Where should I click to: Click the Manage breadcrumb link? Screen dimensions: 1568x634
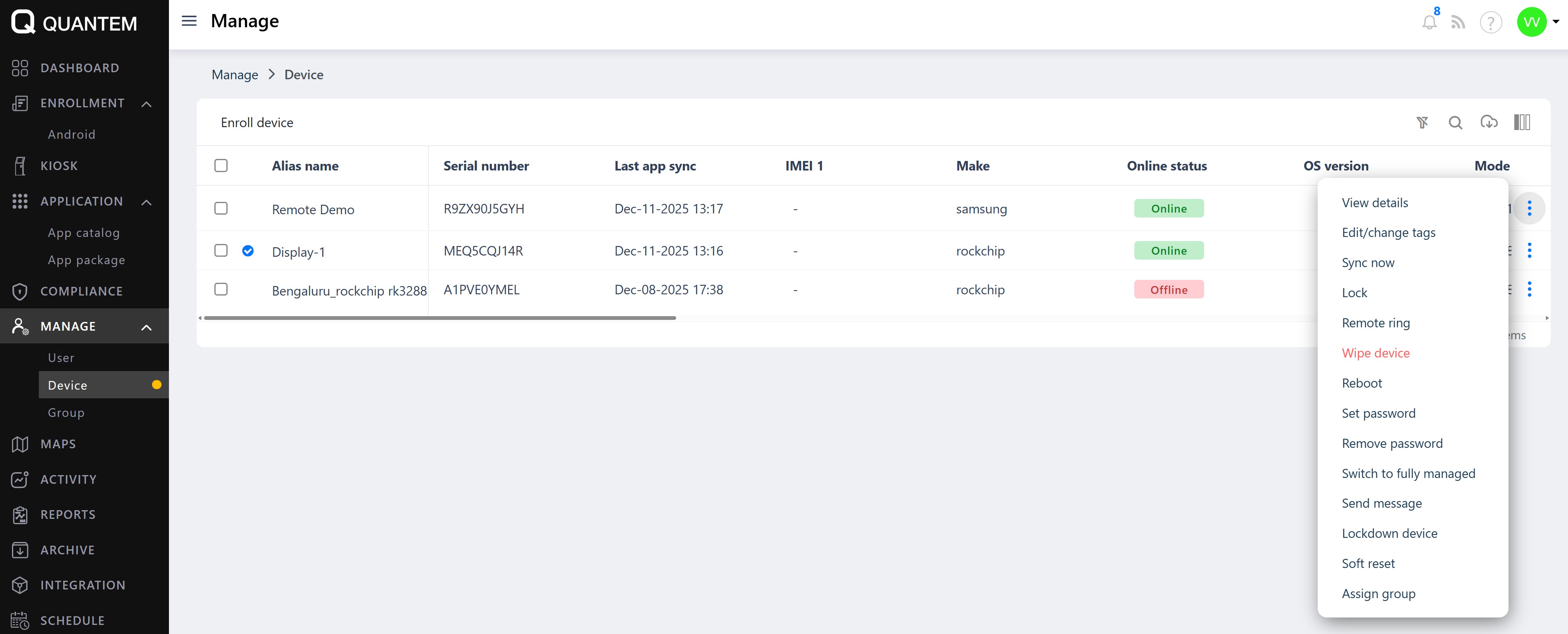[234, 75]
